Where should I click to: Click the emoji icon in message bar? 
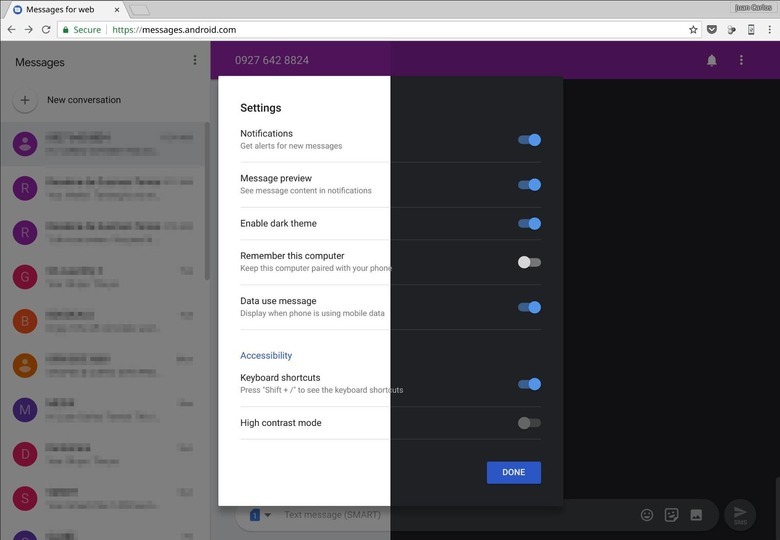[647, 515]
